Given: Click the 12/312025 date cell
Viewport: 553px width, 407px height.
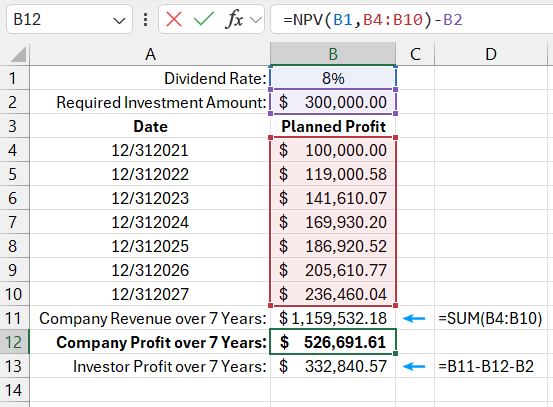Looking at the screenshot, I should tap(150, 246).
